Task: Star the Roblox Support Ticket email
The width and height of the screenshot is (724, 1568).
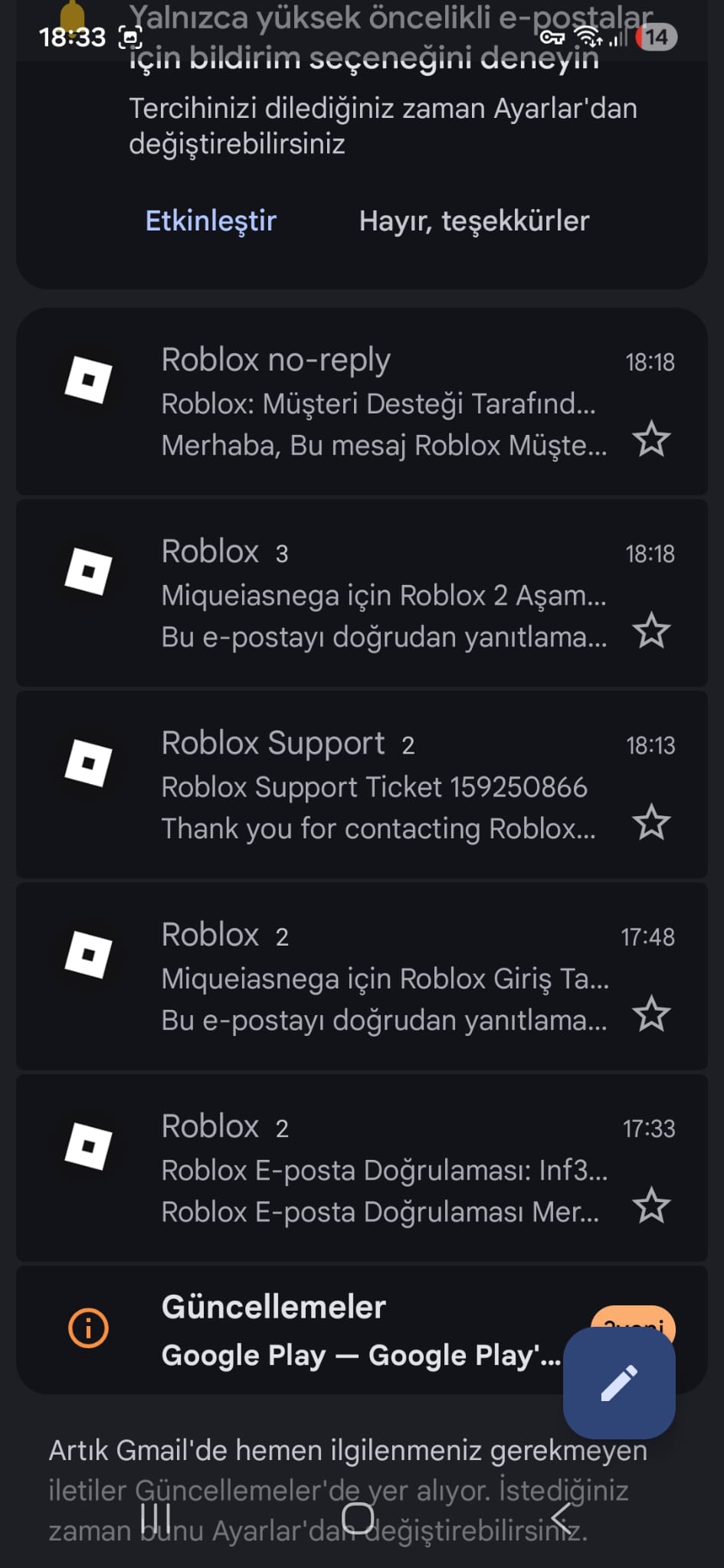Action: point(651,822)
